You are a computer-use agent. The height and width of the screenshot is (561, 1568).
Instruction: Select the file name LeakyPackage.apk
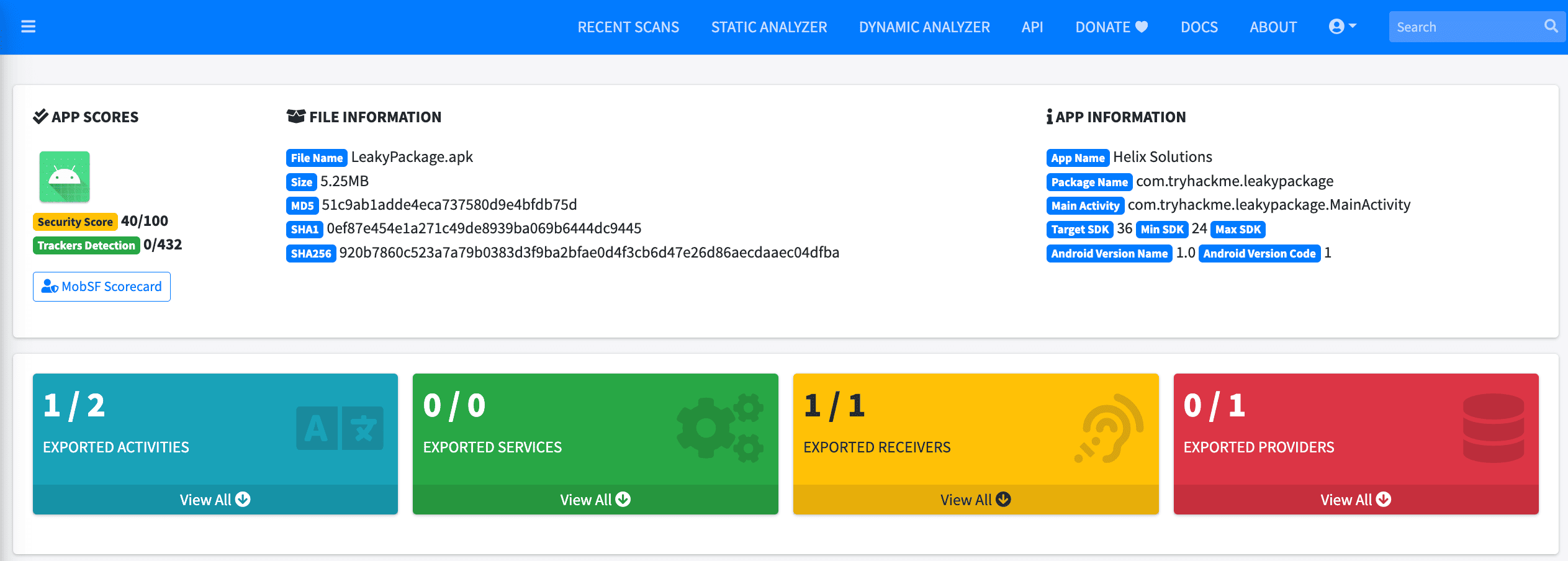coord(412,157)
